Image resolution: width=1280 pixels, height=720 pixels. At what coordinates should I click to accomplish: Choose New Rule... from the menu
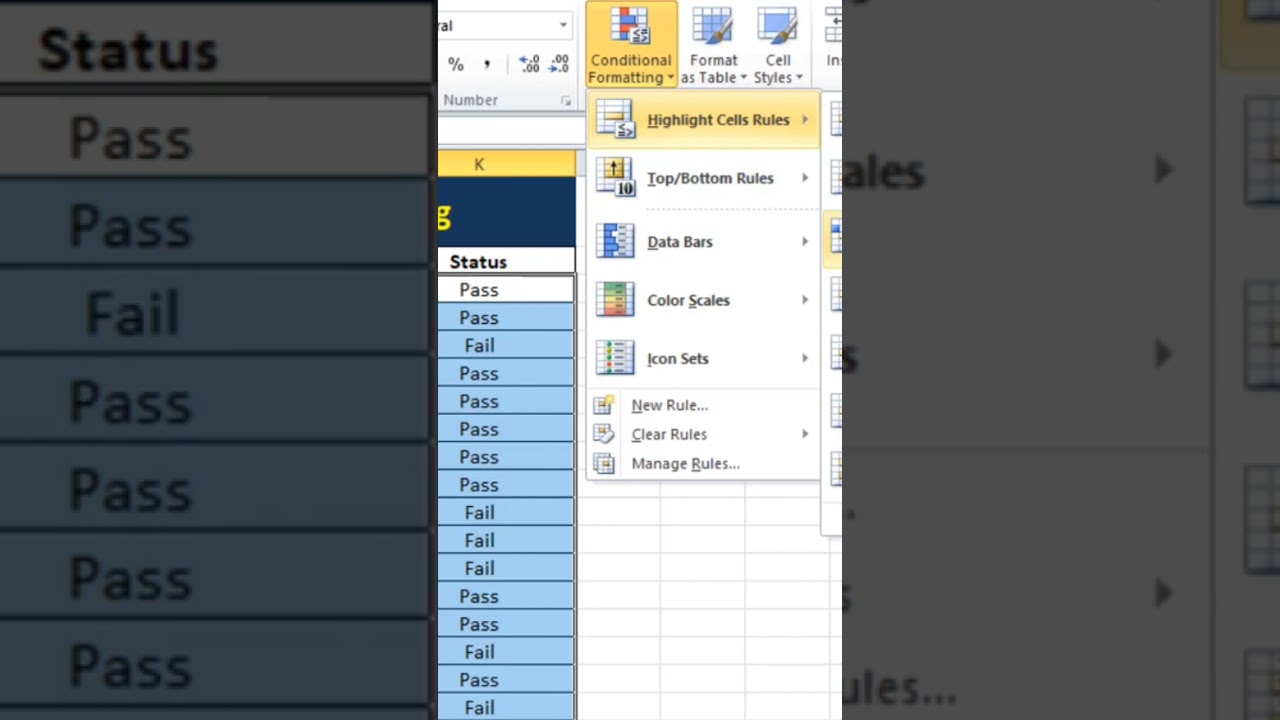coord(703,405)
